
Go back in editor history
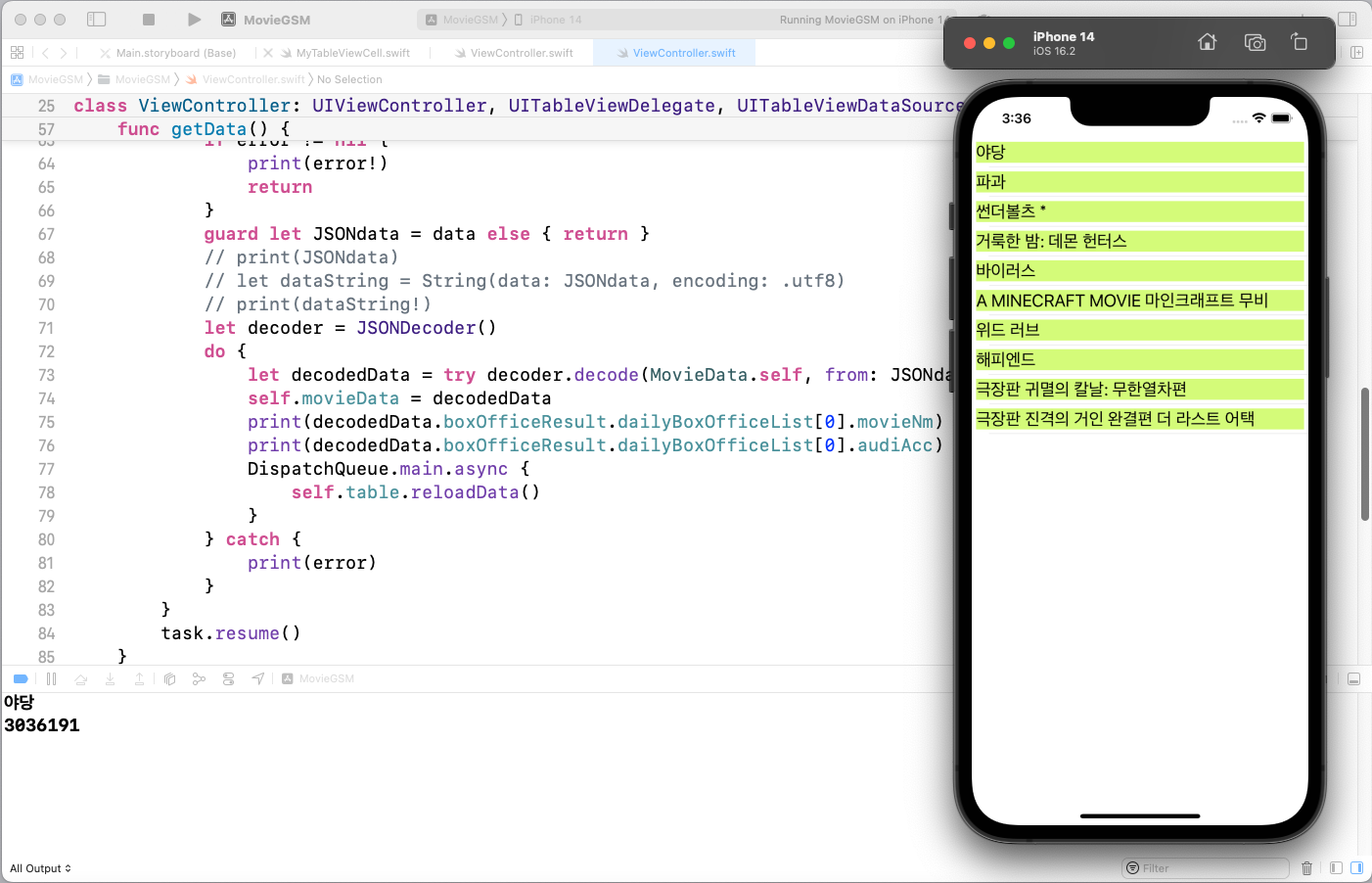click(x=45, y=53)
